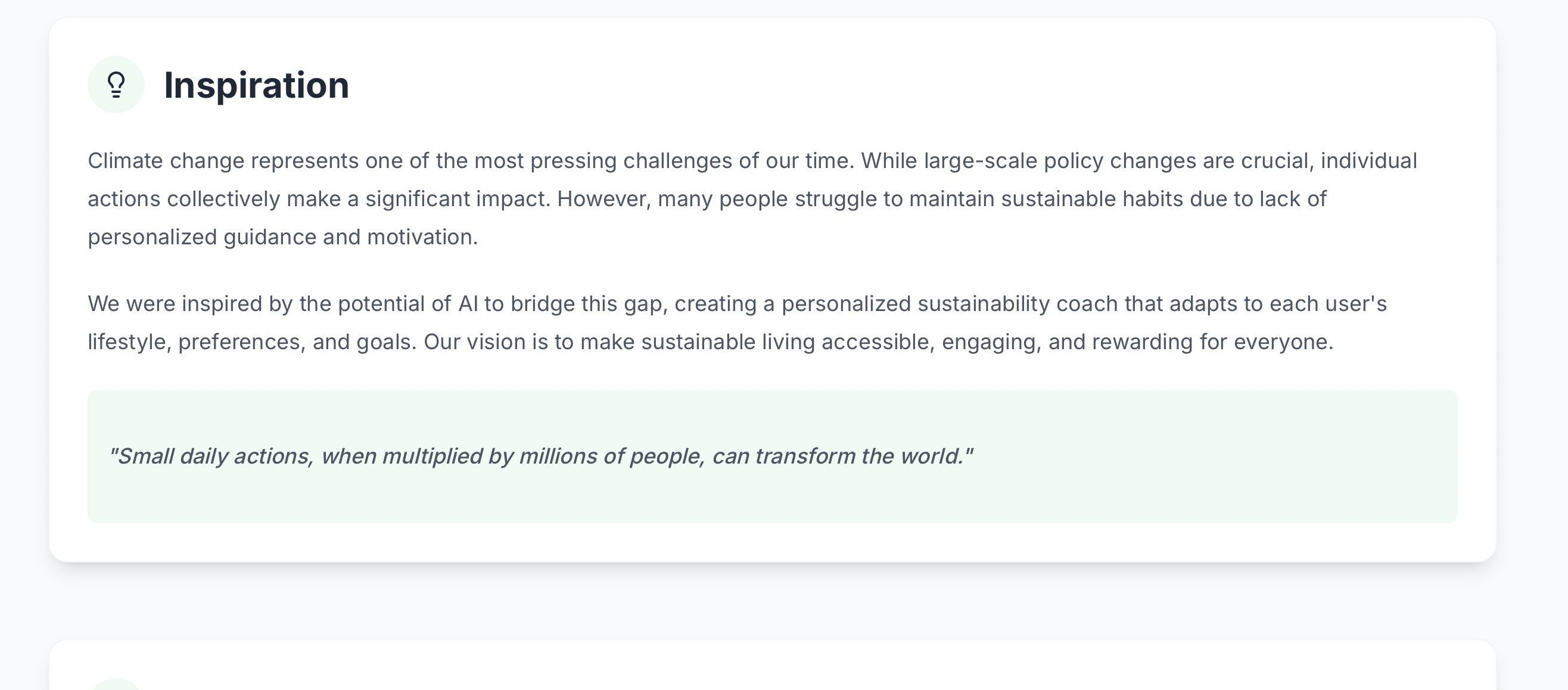The width and height of the screenshot is (1568, 690).
Task: Click the next card's top edge below Inspiration
Action: coord(772,641)
